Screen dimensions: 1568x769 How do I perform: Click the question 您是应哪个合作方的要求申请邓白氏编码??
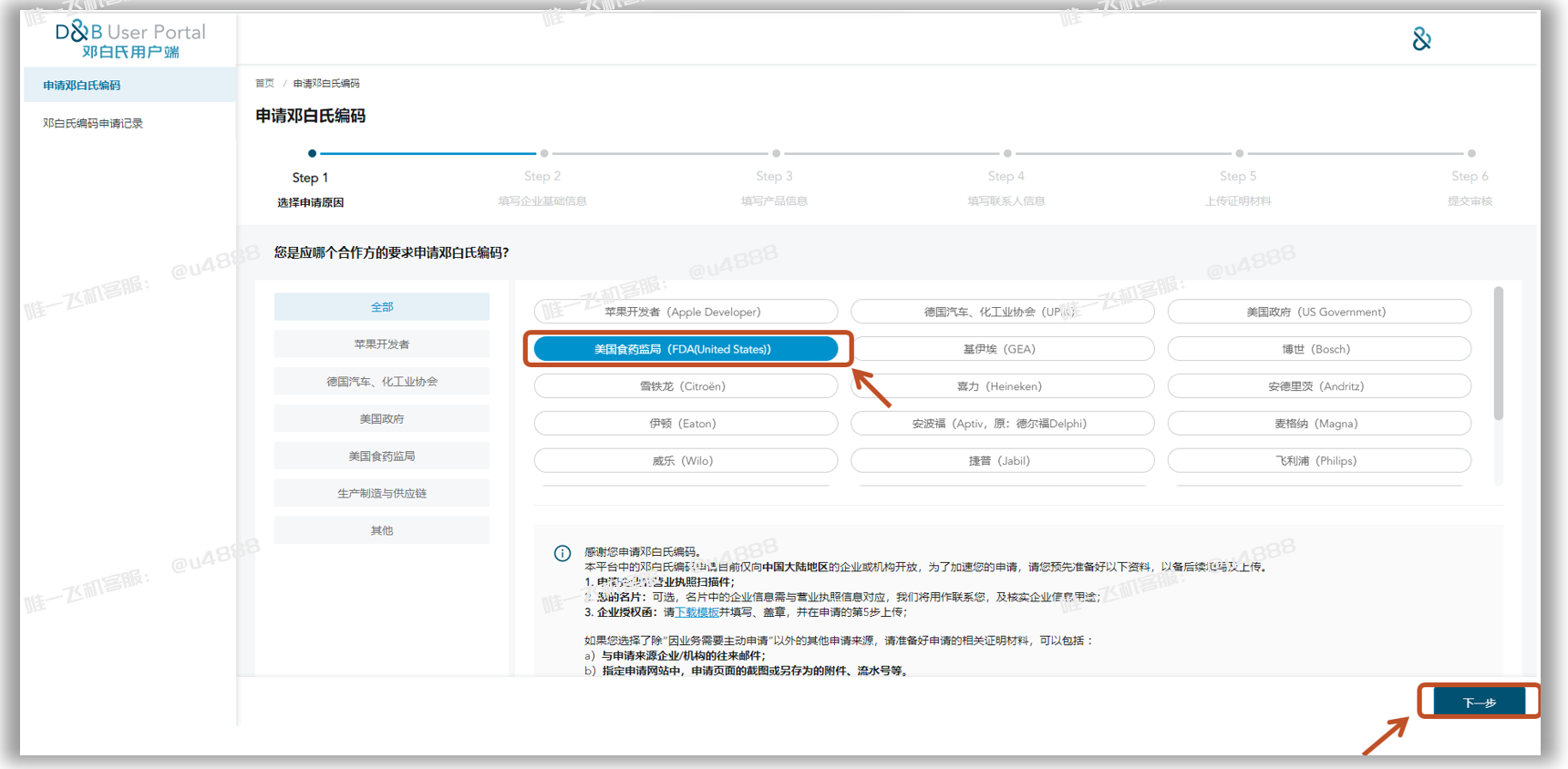pos(392,252)
